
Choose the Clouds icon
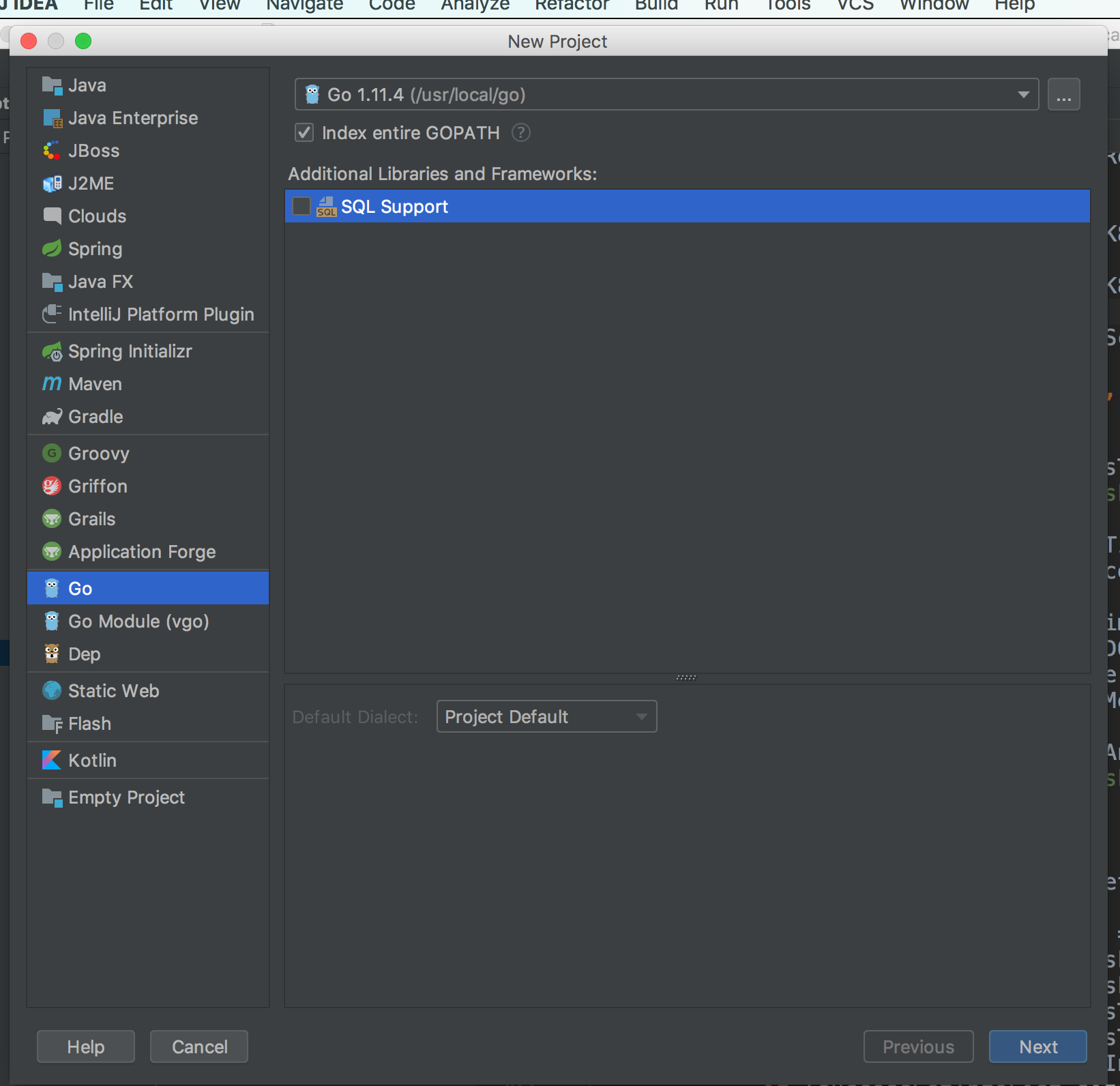[x=52, y=216]
